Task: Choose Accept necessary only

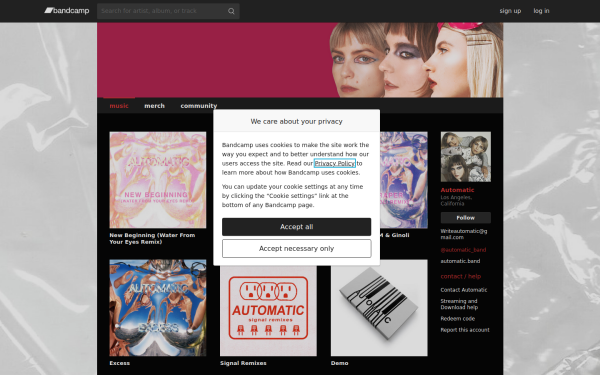Action: coord(297,248)
